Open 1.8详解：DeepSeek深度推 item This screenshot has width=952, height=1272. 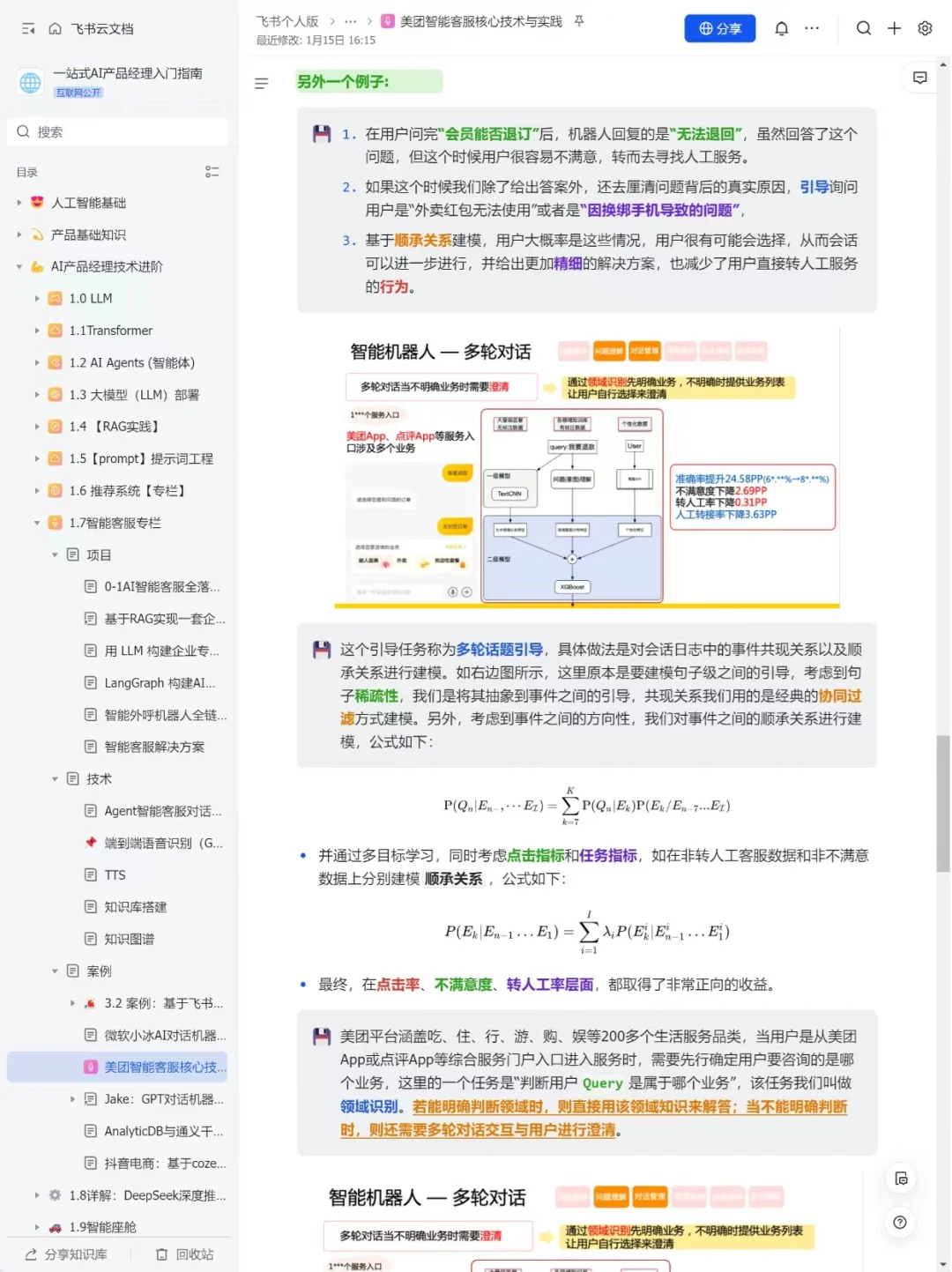(147, 1195)
